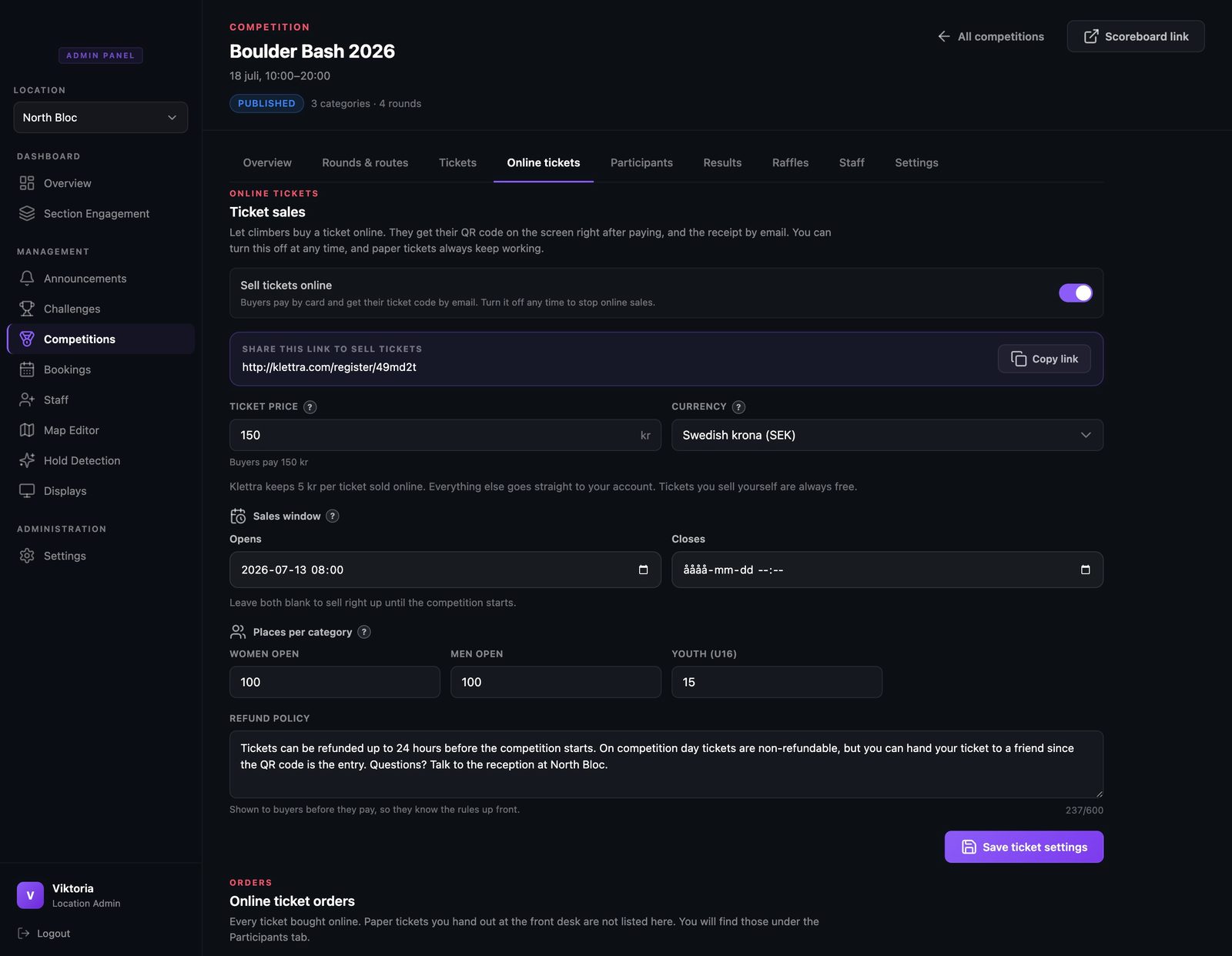Click the Closes date-time field

pyautogui.click(x=887, y=570)
